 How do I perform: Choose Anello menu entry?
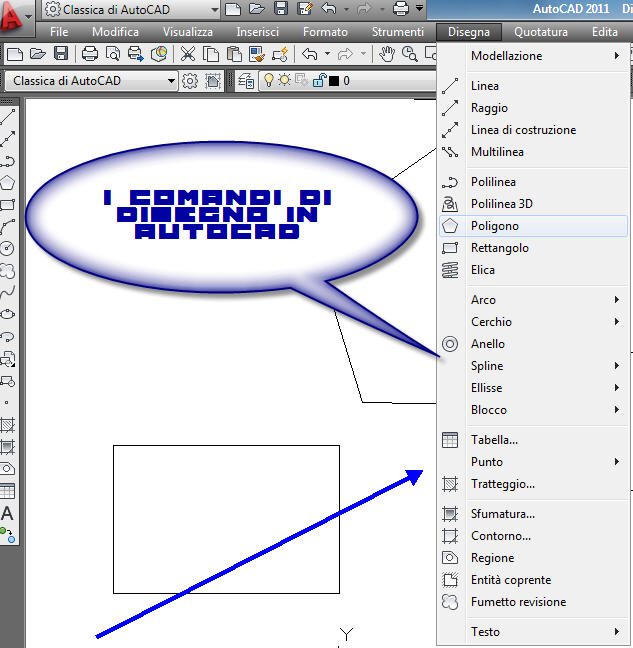click(534, 344)
